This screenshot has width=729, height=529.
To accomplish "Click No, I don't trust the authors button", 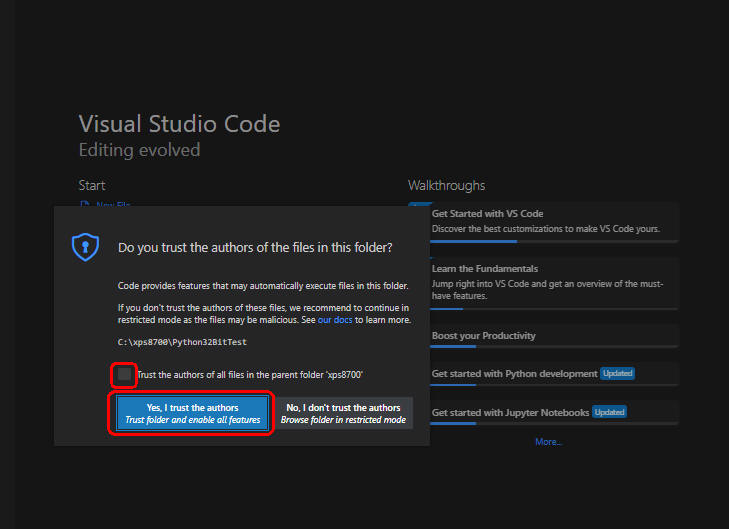I will tap(343, 413).
